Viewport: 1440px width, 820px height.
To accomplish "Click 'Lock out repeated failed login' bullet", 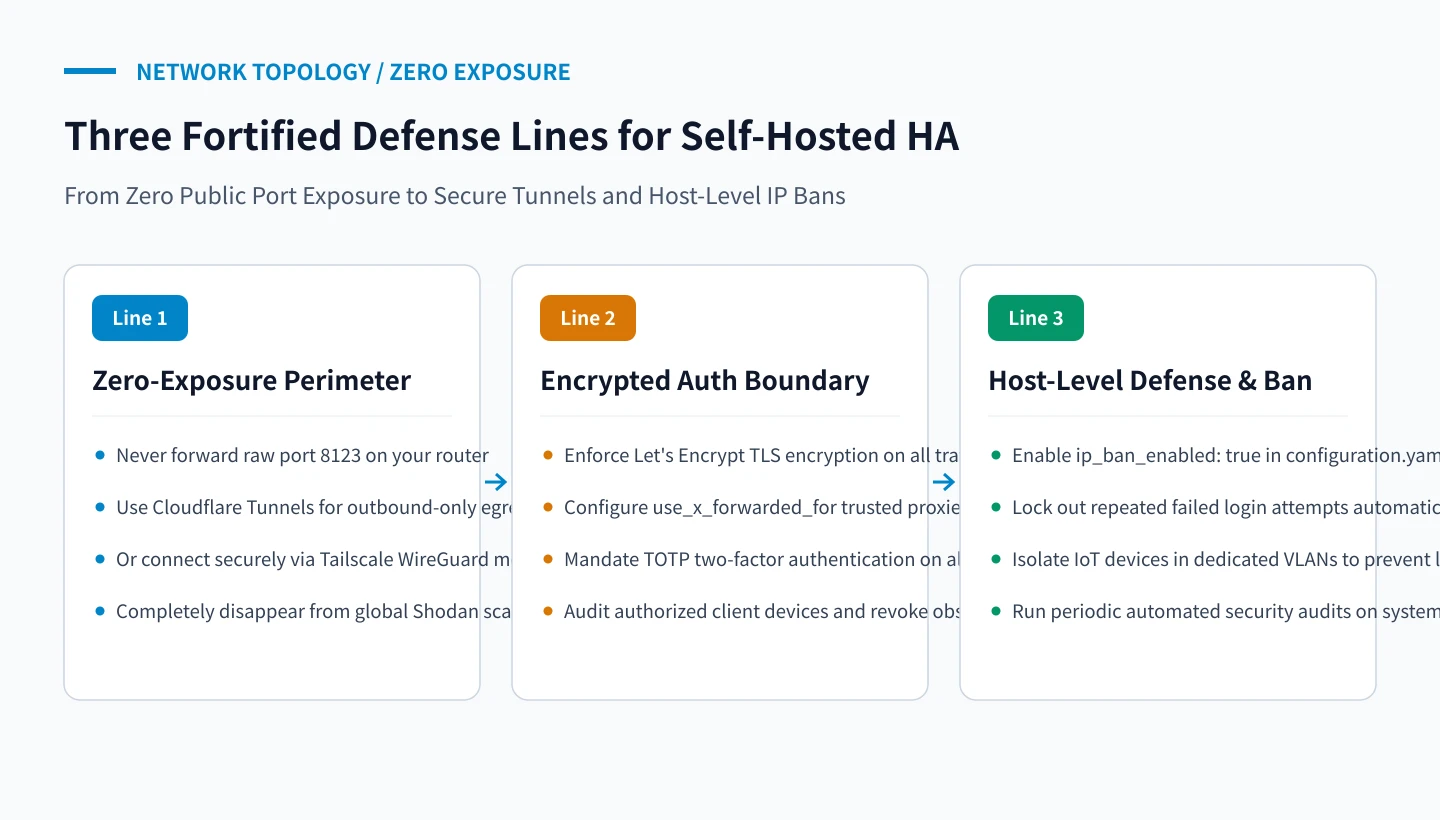I will [x=1226, y=507].
